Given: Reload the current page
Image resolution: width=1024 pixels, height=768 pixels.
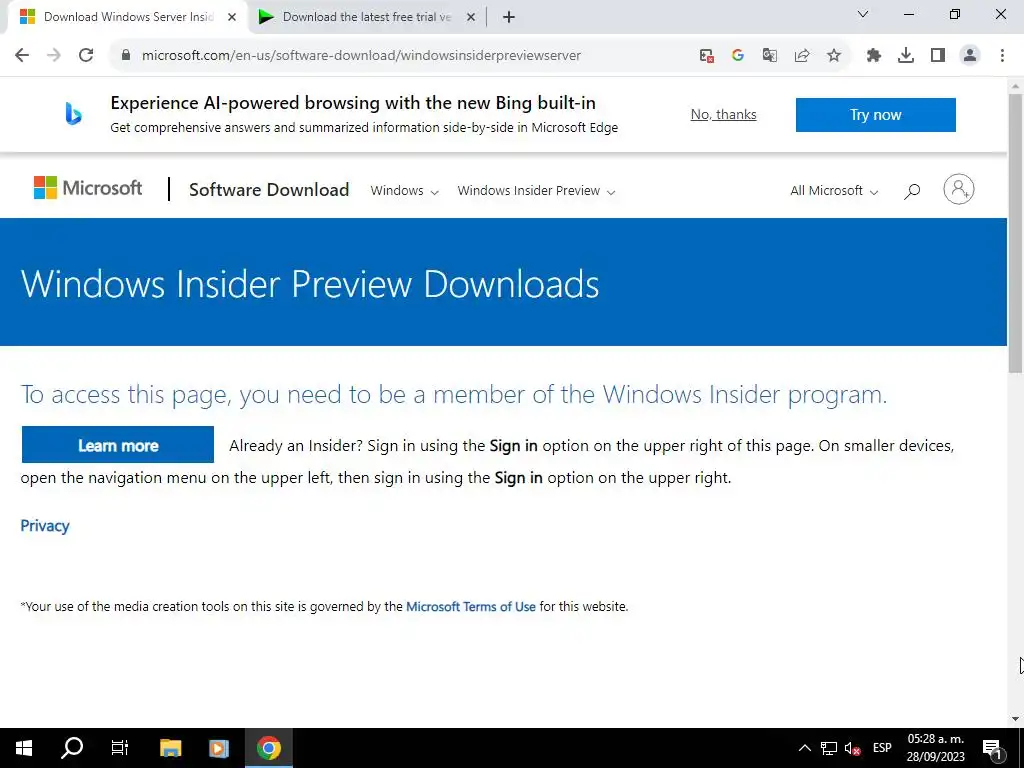Looking at the screenshot, I should click(x=86, y=56).
